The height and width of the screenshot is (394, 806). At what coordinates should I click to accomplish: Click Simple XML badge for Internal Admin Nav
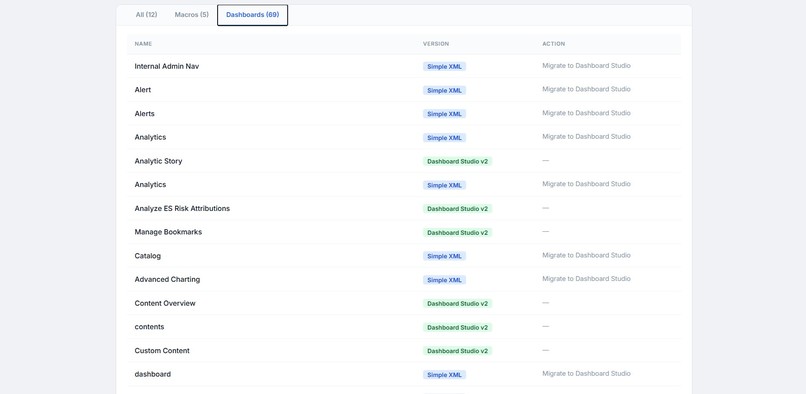coord(445,66)
